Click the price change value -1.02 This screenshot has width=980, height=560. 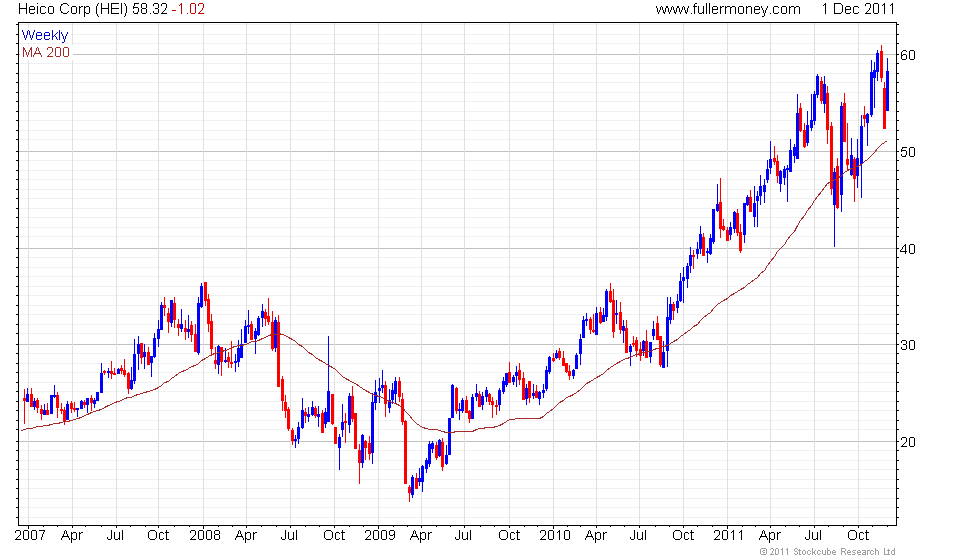coord(188,9)
